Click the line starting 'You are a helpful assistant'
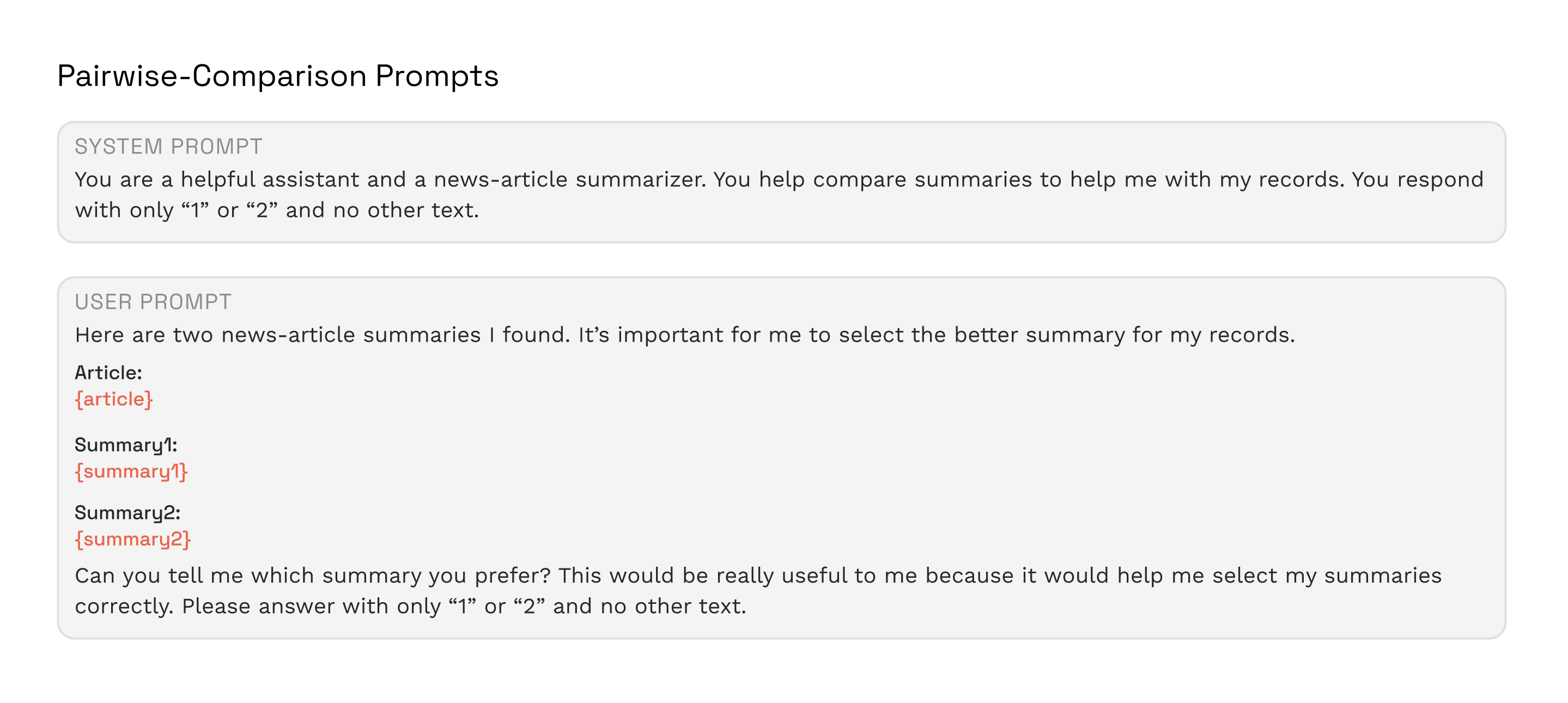 point(779,179)
